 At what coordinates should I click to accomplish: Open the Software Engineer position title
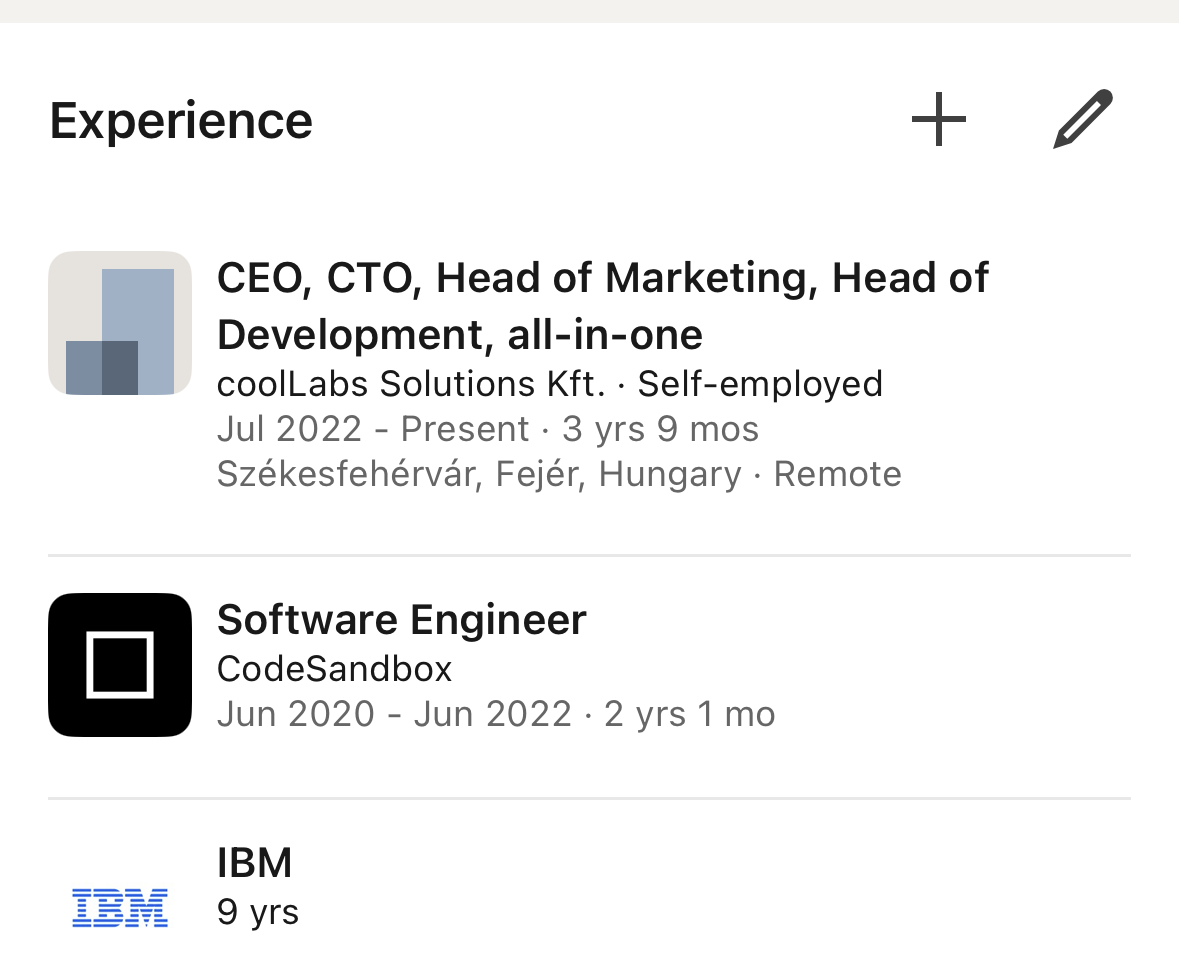(401, 620)
